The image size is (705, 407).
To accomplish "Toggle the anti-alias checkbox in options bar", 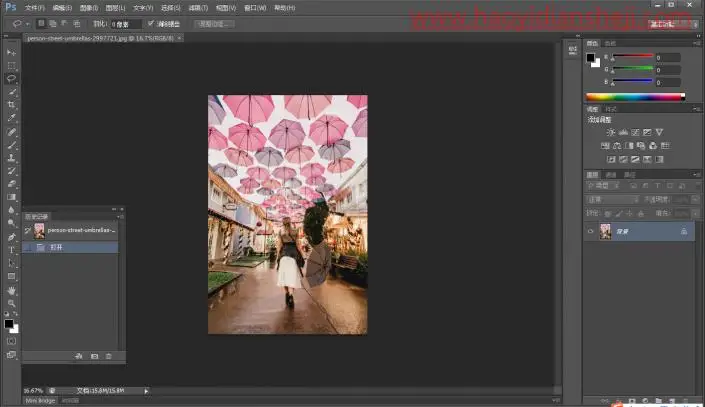I will (151, 23).
